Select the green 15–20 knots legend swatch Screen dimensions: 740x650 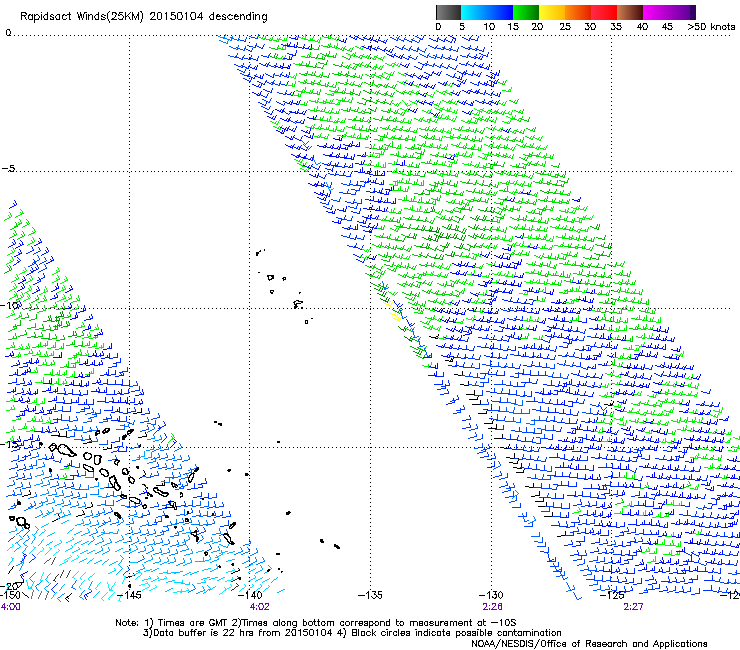(x=526, y=12)
